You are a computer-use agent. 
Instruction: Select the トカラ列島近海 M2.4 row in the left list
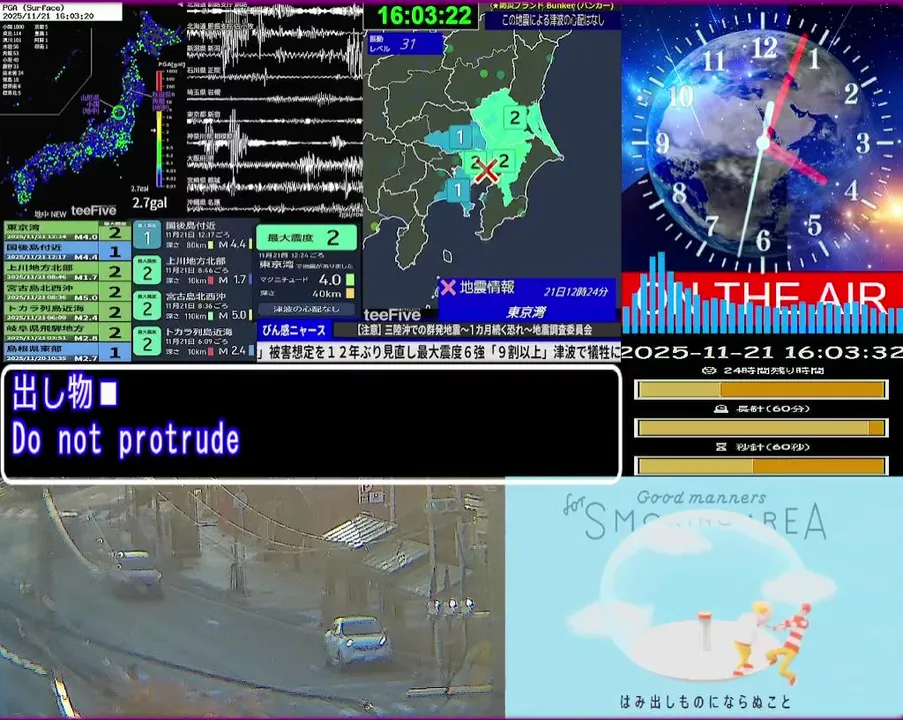click(67, 312)
